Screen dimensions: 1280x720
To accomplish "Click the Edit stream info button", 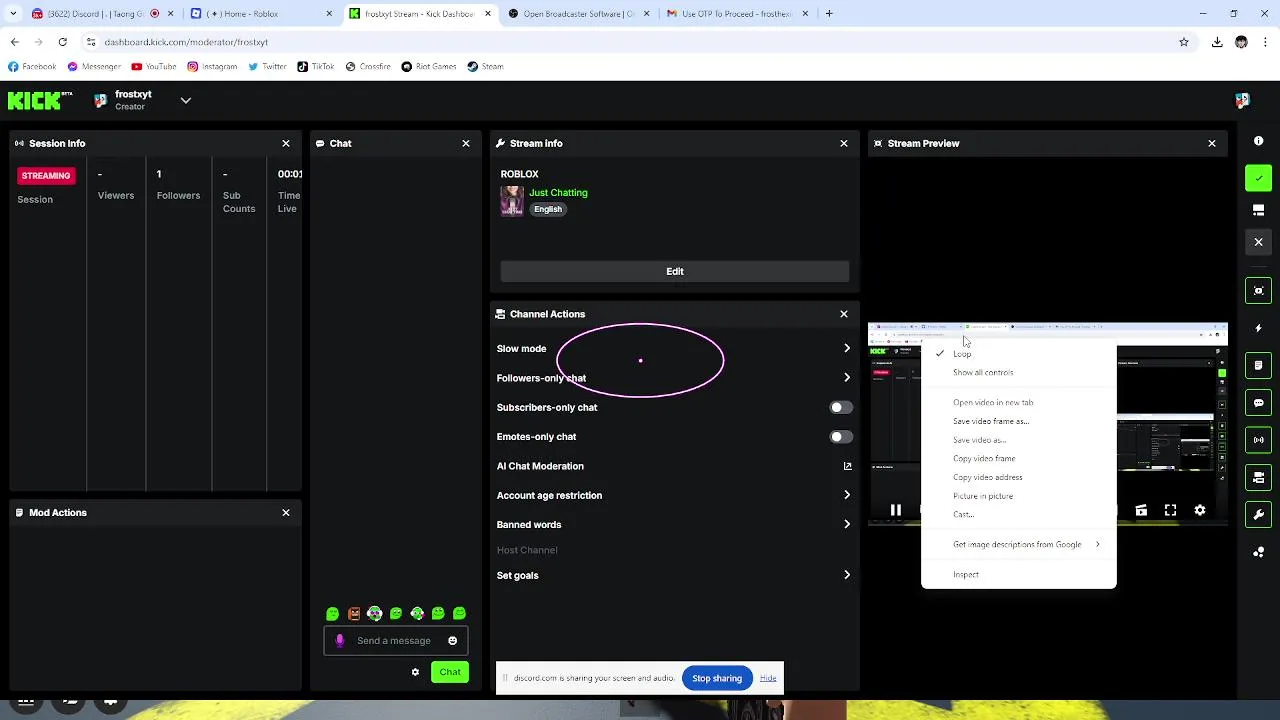I will tap(675, 271).
